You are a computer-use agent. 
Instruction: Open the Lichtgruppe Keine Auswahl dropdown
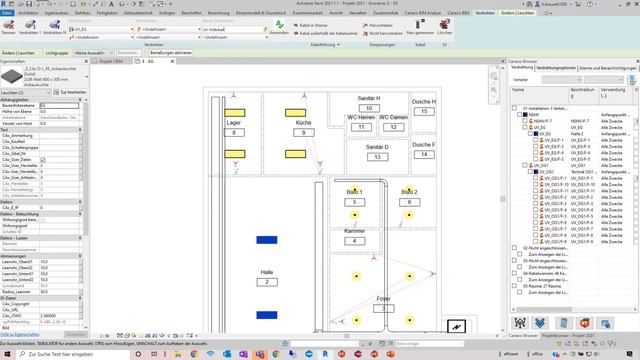click(93, 53)
